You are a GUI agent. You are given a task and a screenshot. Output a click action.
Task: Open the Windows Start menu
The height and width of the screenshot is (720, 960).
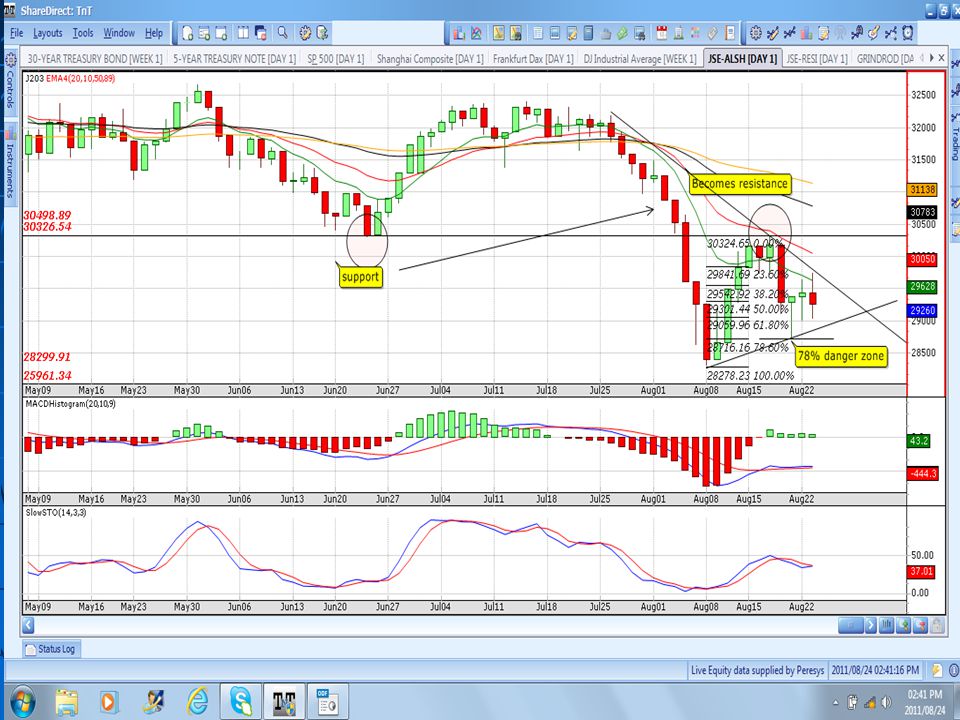pyautogui.click(x=21, y=702)
